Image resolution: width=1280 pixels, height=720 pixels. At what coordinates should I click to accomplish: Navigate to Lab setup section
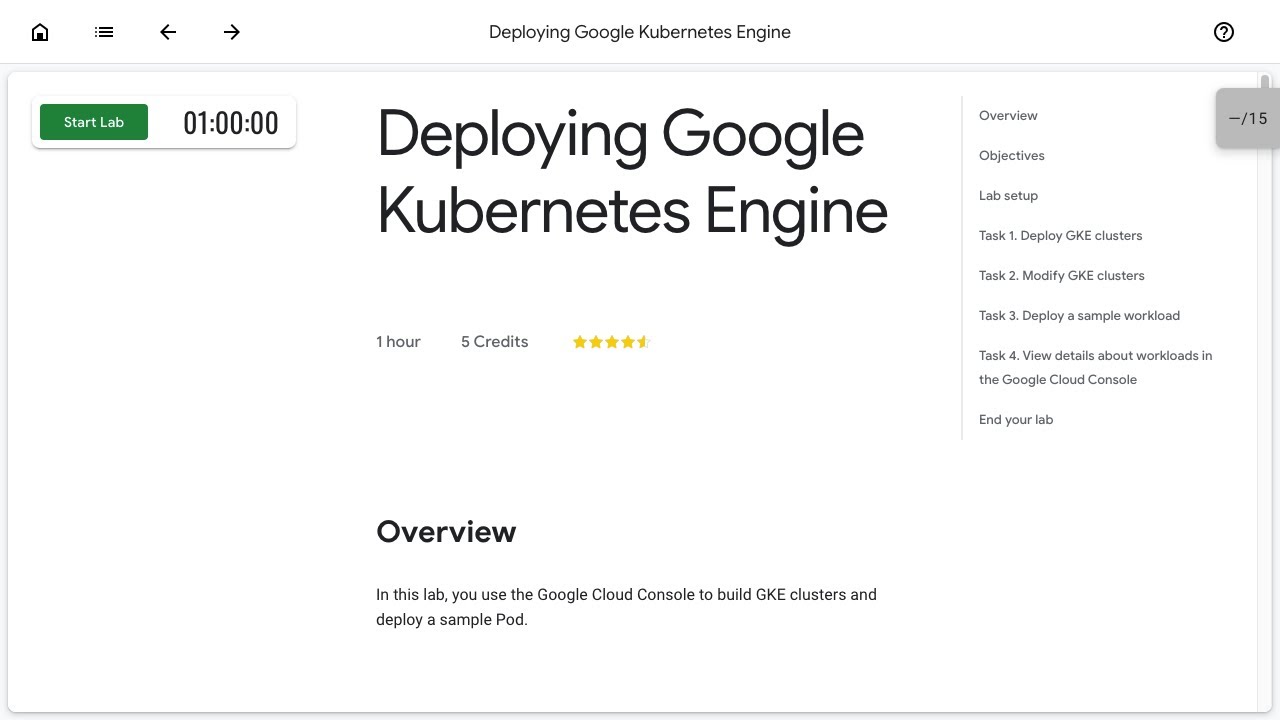click(x=1008, y=196)
